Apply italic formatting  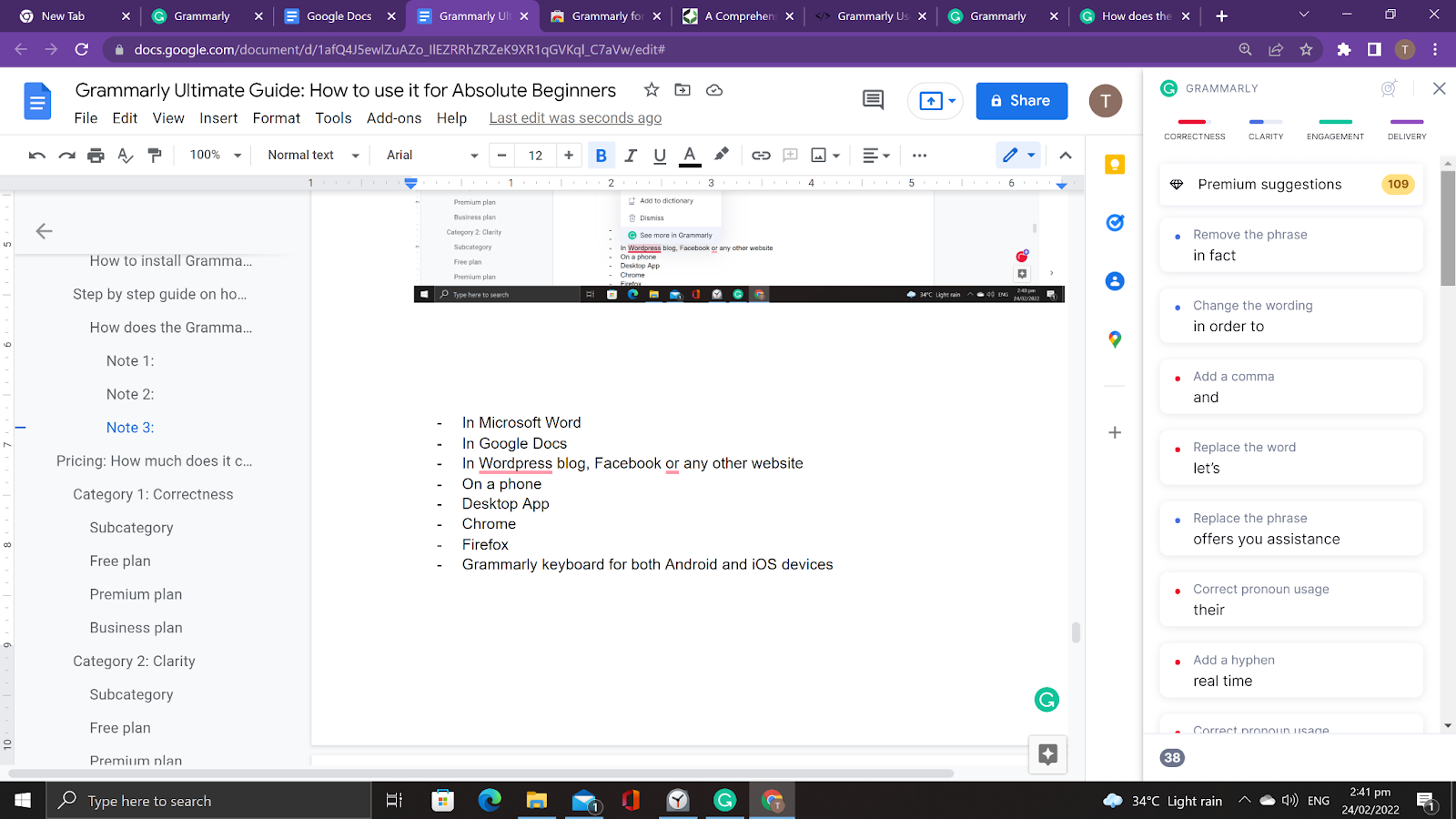pos(631,156)
